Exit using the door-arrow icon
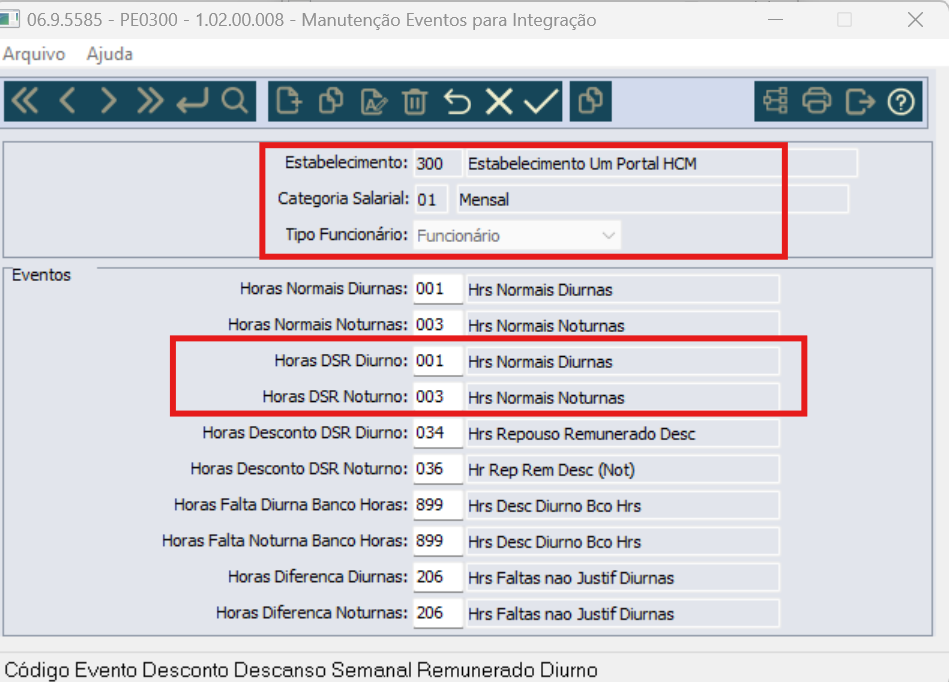Screen dimensions: 949x682 point(859,101)
